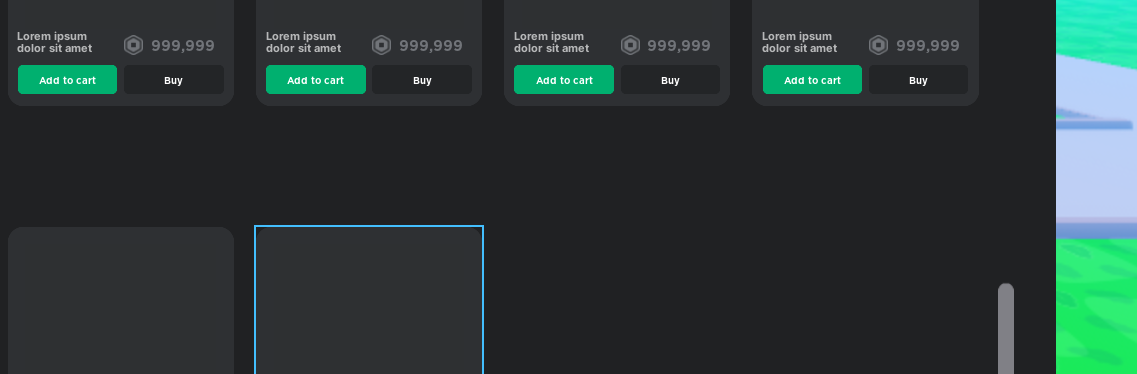1137x374 pixels.
Task: Click the 999,999 price on third card
Action: click(679, 46)
